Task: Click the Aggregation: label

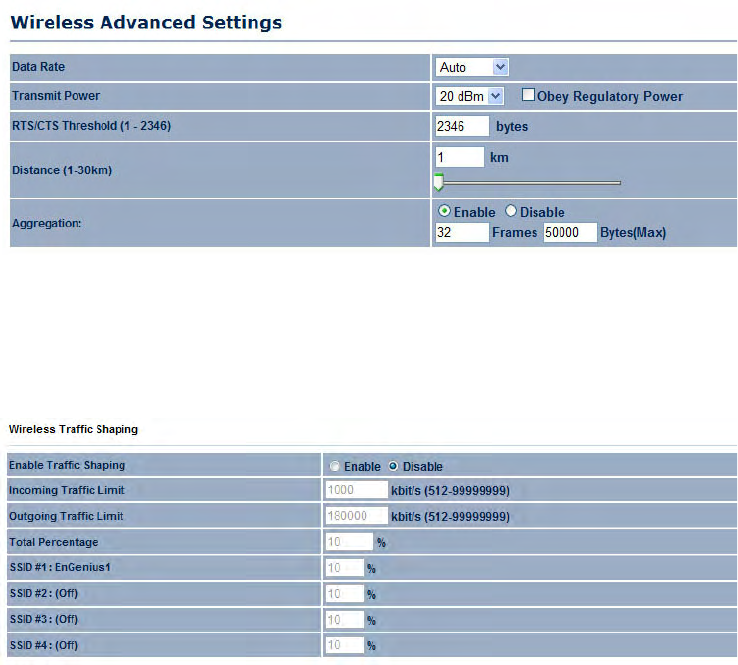Action: click(x=47, y=223)
